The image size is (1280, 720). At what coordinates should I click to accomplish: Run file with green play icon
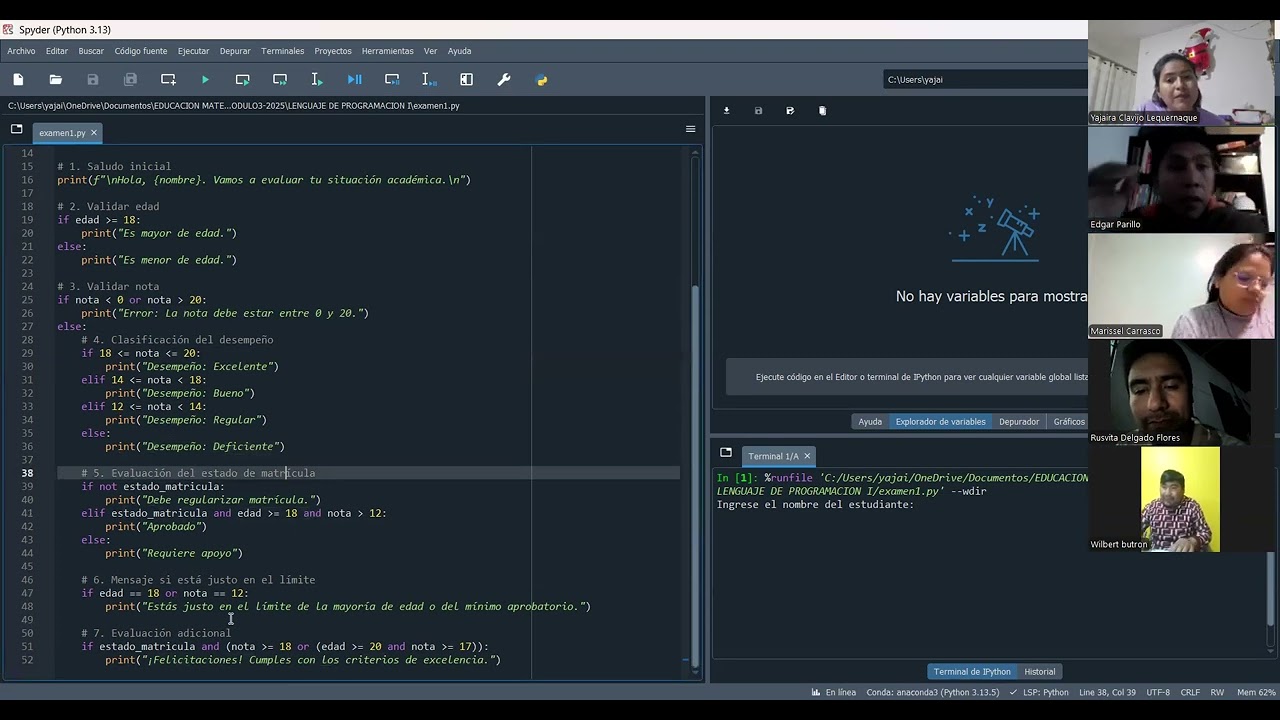coord(205,80)
